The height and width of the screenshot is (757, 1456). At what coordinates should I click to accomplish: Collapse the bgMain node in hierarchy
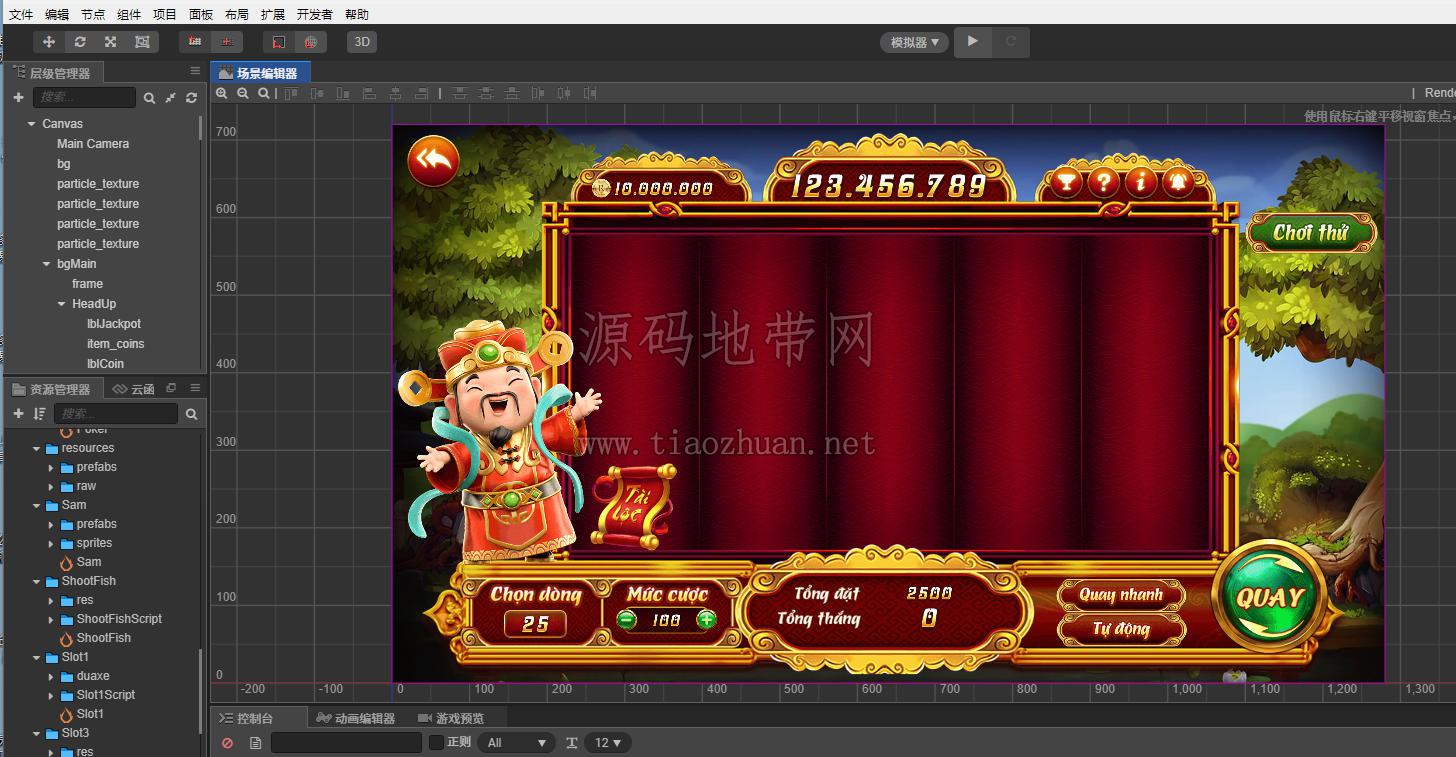(x=47, y=264)
